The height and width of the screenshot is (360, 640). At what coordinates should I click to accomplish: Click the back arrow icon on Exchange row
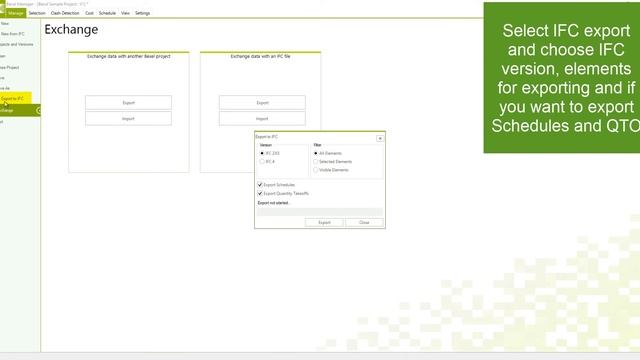point(39,110)
